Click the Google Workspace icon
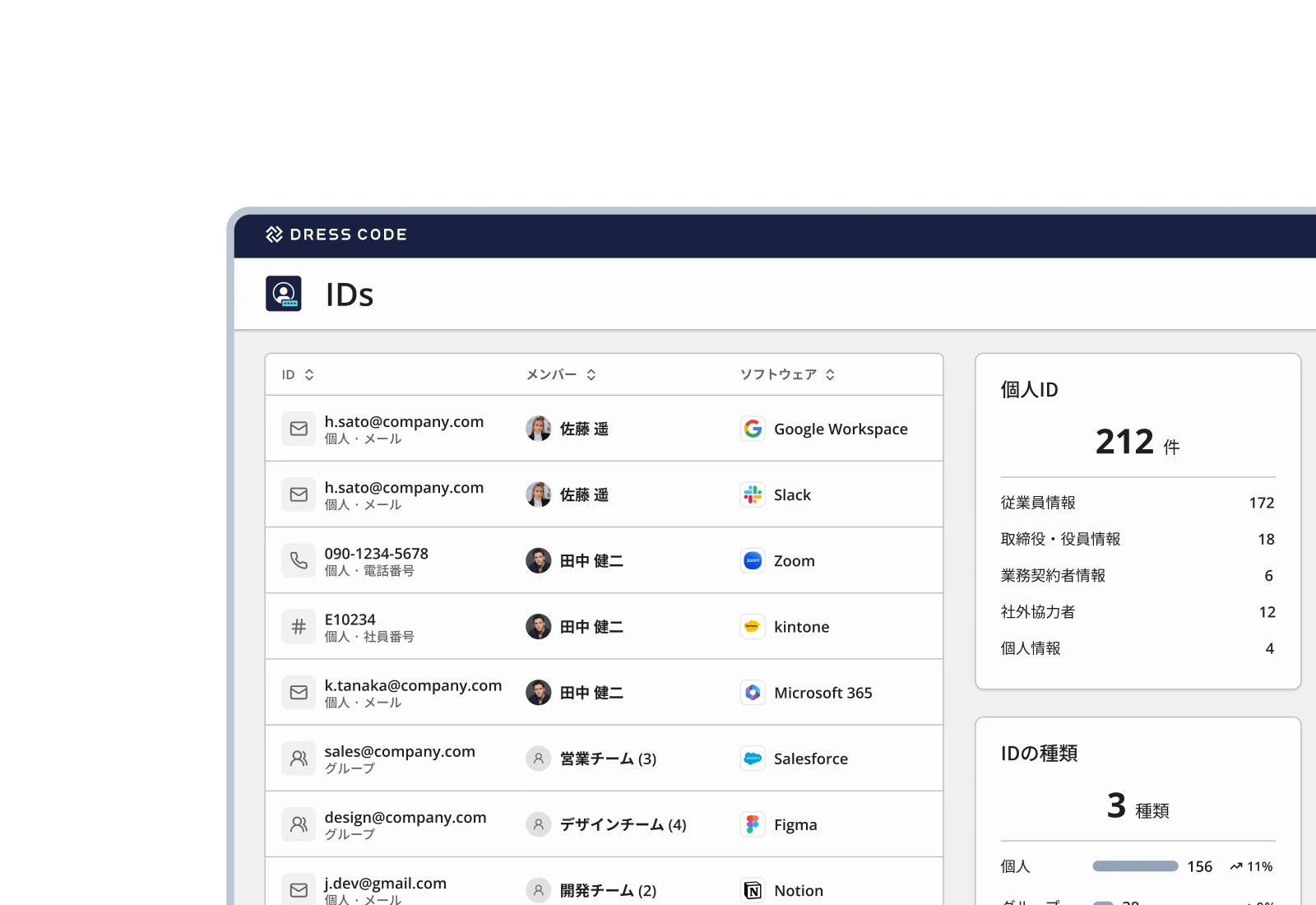The width and height of the screenshot is (1316, 905). click(753, 429)
